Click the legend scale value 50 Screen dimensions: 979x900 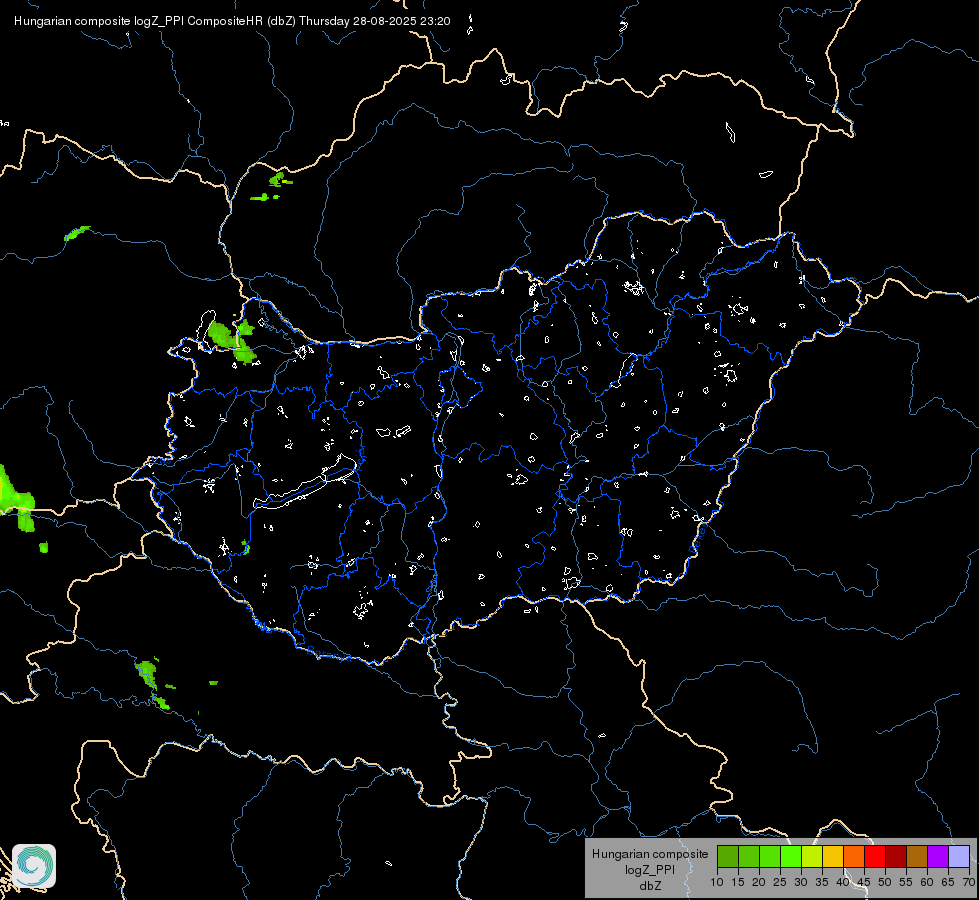(885, 883)
